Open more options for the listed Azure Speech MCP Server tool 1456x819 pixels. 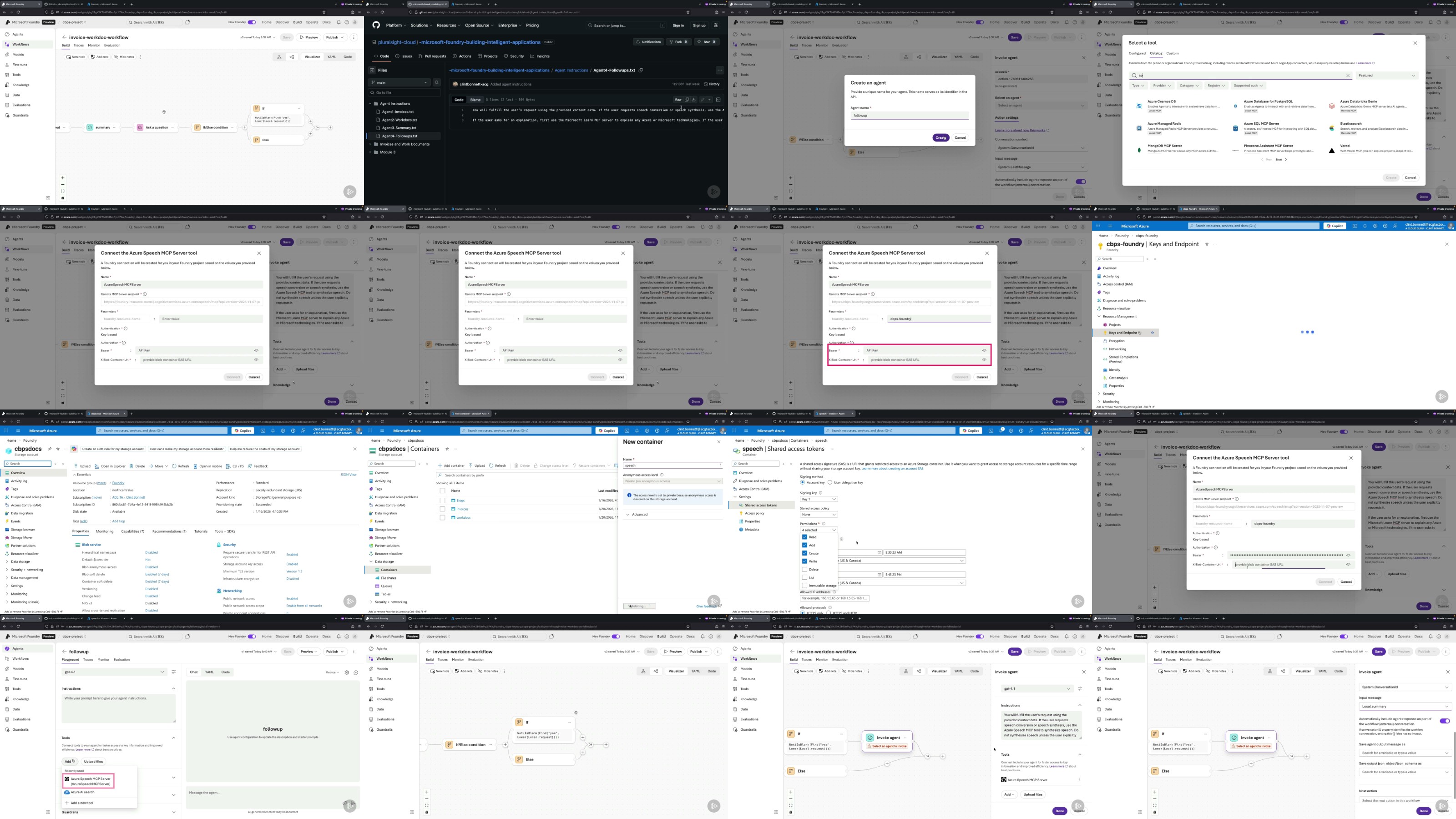(x=1078, y=780)
